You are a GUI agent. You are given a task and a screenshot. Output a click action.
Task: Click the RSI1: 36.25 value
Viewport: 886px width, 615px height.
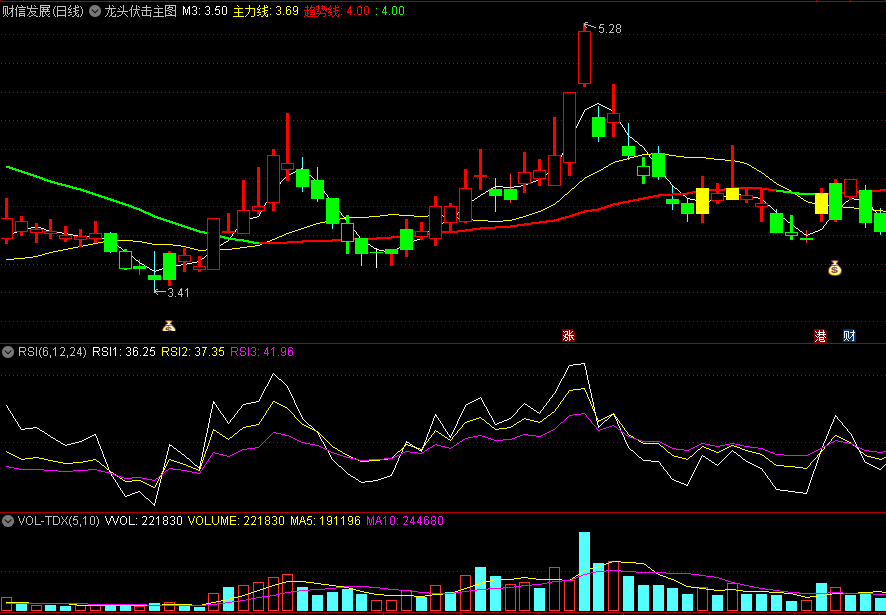coord(124,352)
